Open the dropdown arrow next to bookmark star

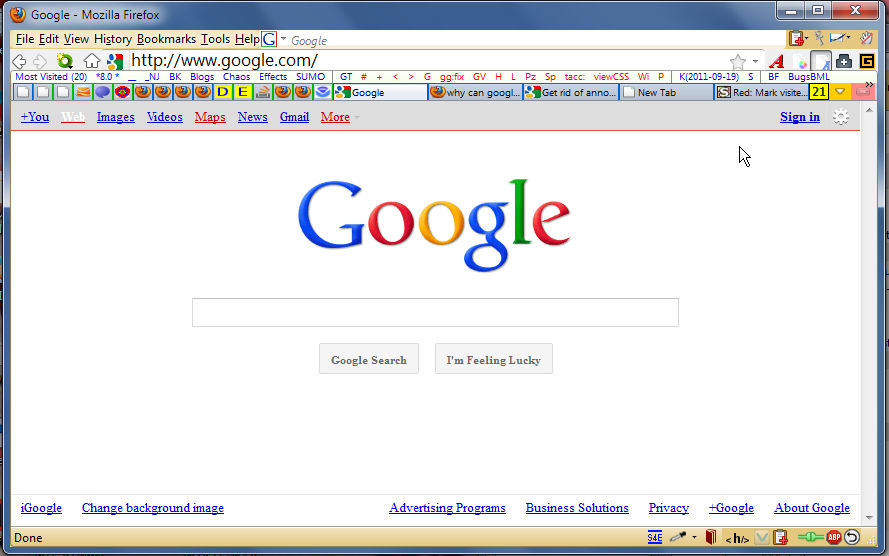pos(755,61)
